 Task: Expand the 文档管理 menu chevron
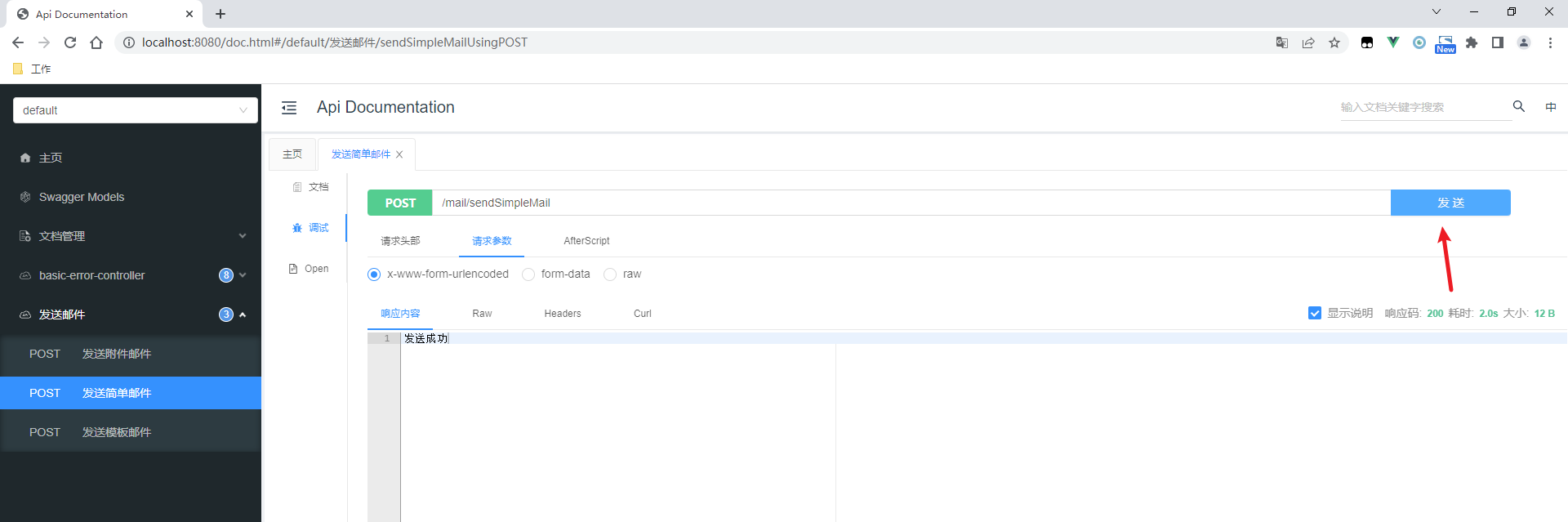pos(243,236)
